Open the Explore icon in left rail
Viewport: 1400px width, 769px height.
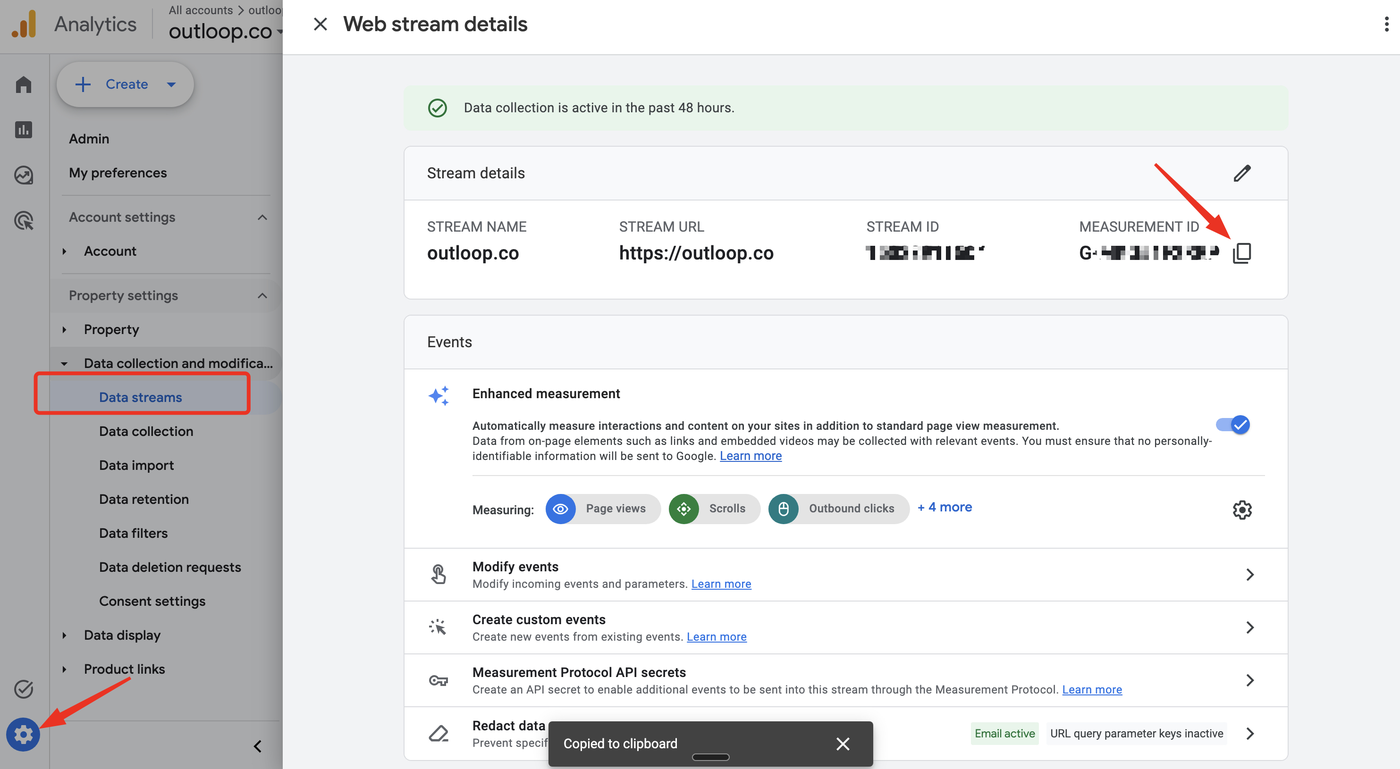[24, 176]
